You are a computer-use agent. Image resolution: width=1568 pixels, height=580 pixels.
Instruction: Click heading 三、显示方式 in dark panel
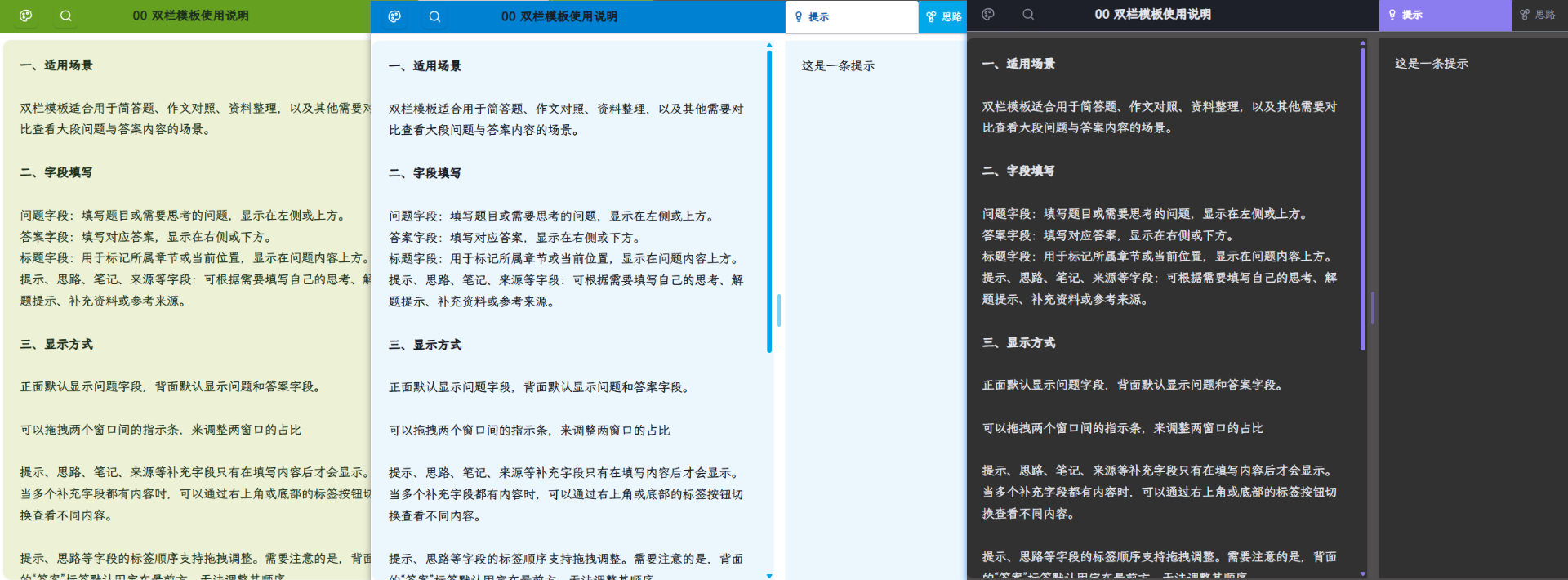(1018, 342)
